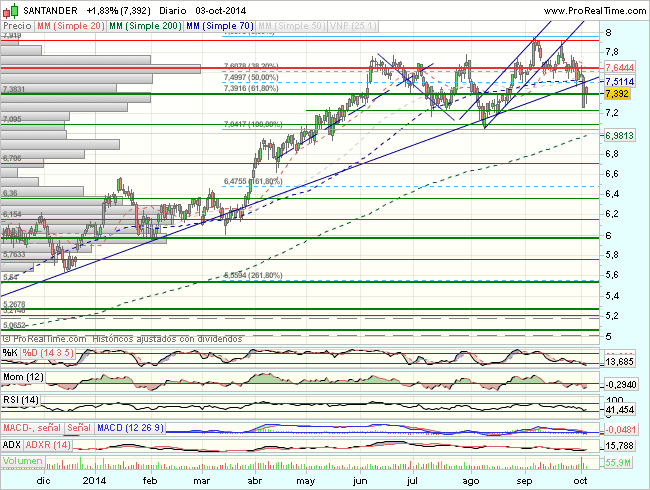Click the 15,788 ADX value tag
The height and width of the screenshot is (490, 650).
(x=619, y=446)
